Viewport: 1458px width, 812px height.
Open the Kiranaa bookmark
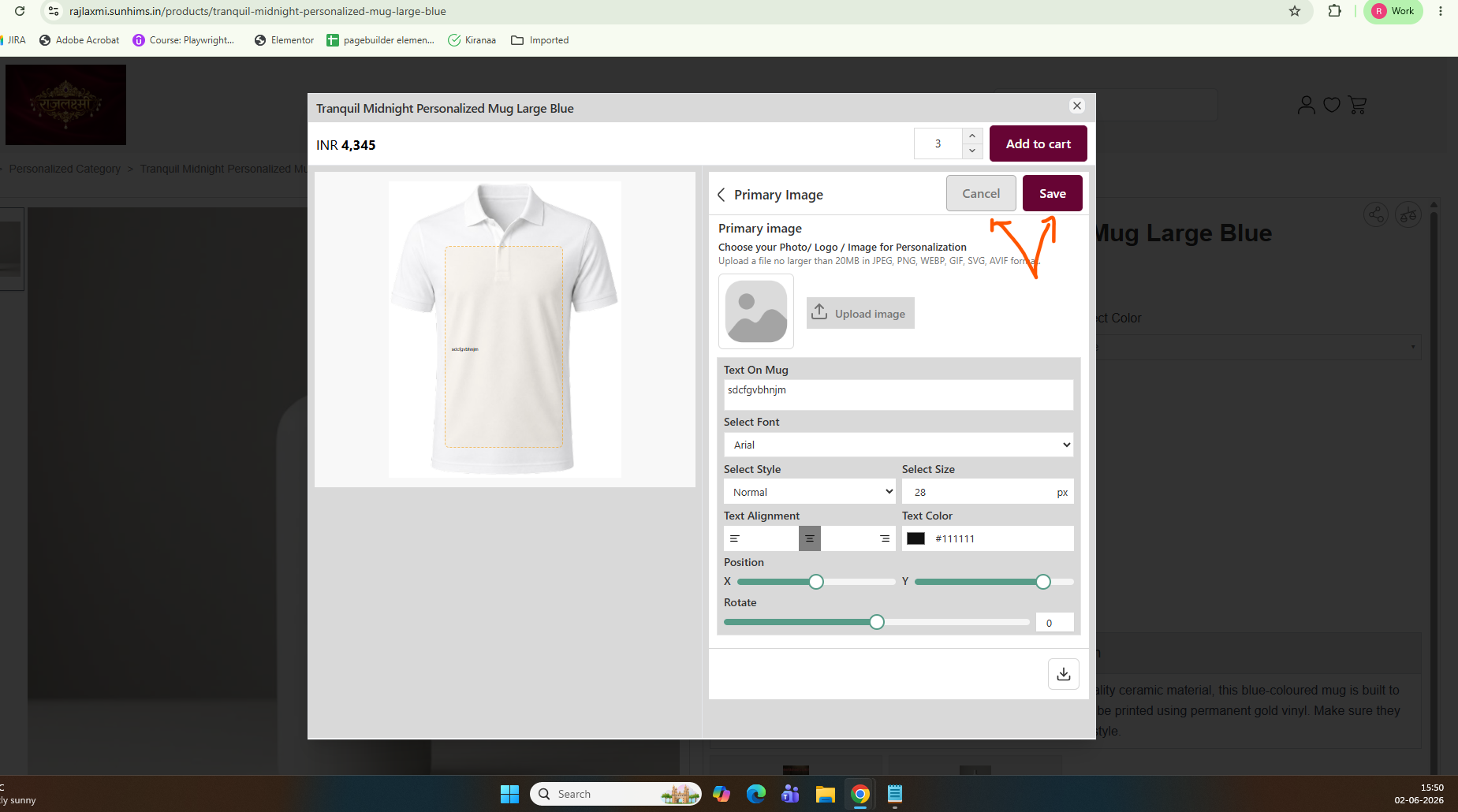tap(472, 40)
